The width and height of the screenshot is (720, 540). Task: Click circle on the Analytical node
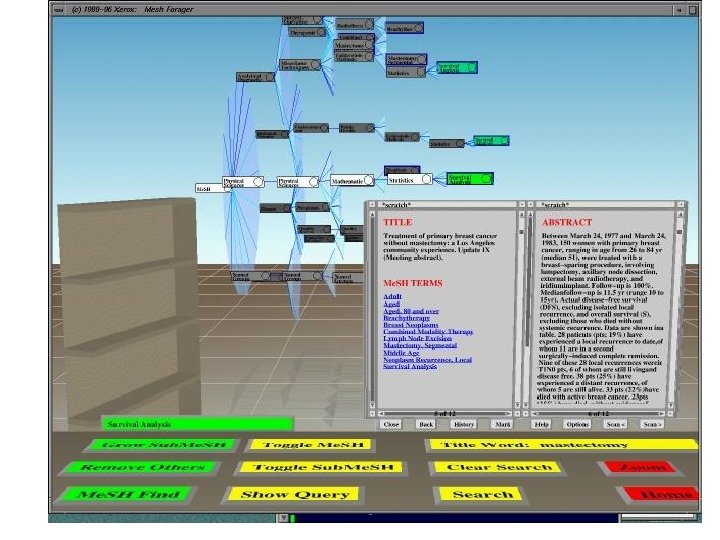[270, 77]
